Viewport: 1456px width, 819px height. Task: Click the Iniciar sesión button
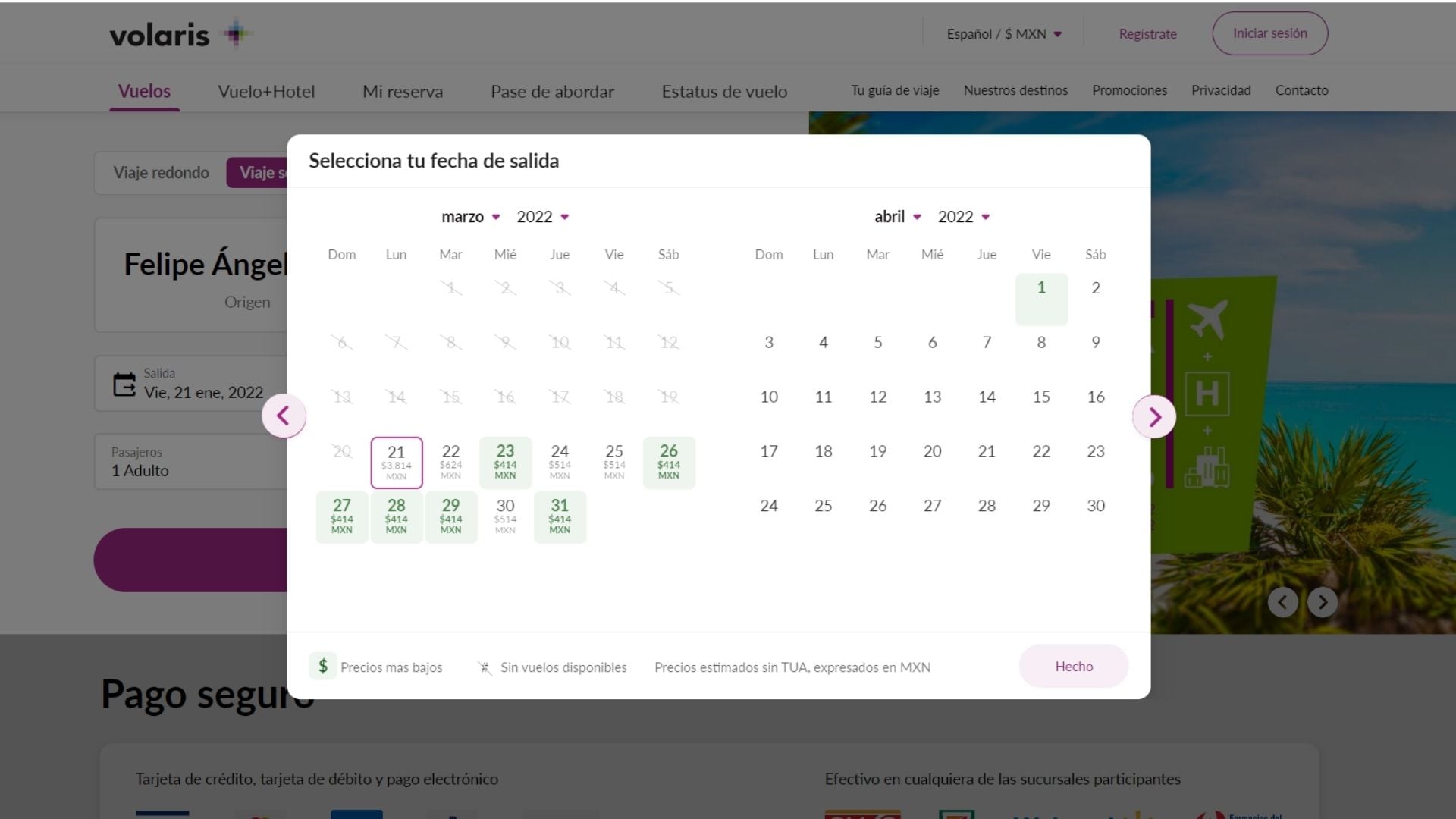click(1269, 33)
